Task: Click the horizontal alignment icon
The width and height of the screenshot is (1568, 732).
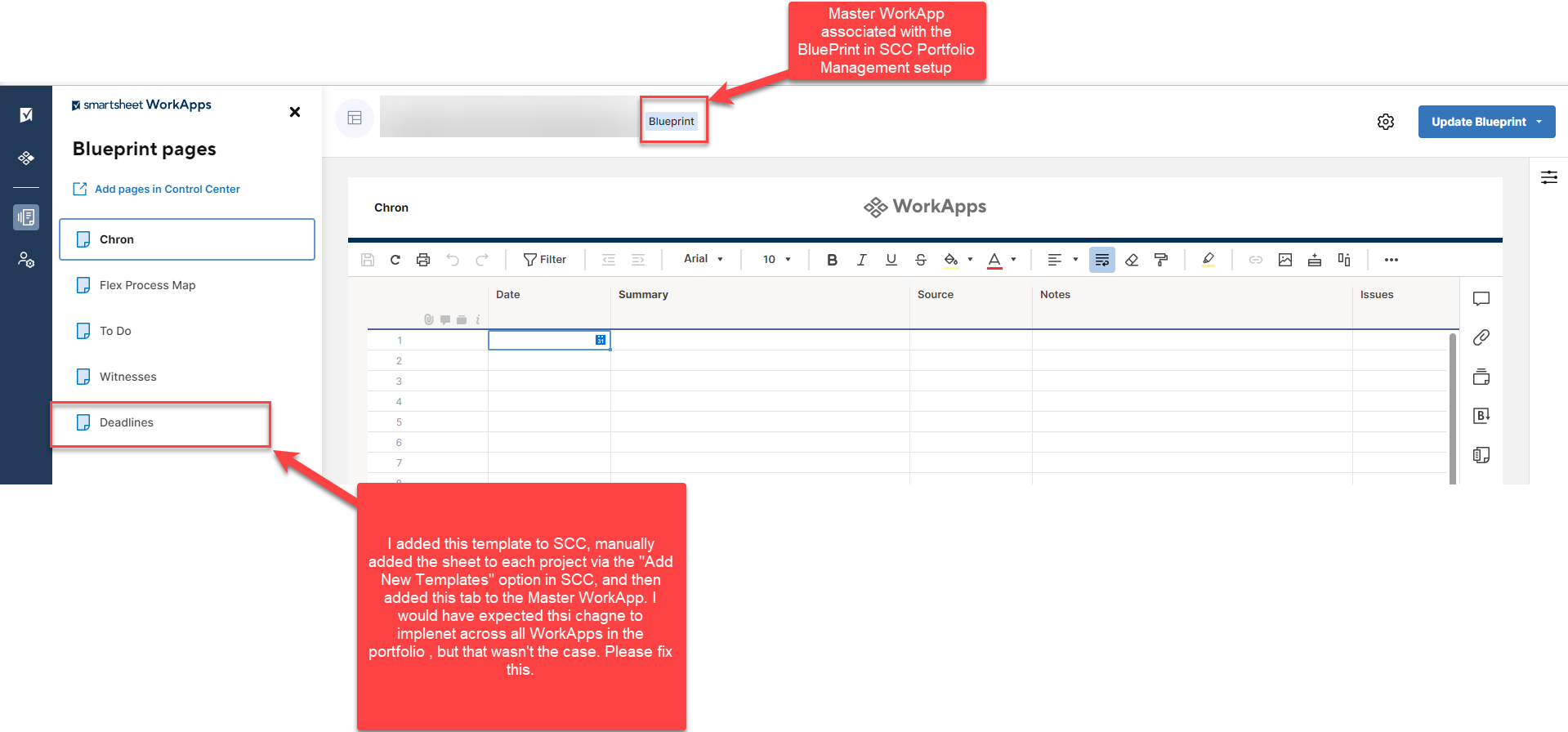Action: (x=1055, y=260)
